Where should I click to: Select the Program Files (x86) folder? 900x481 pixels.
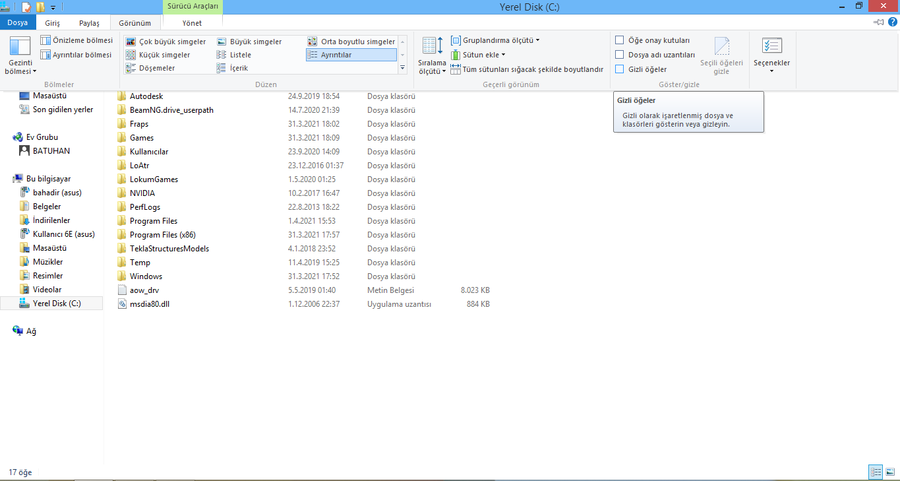point(162,235)
